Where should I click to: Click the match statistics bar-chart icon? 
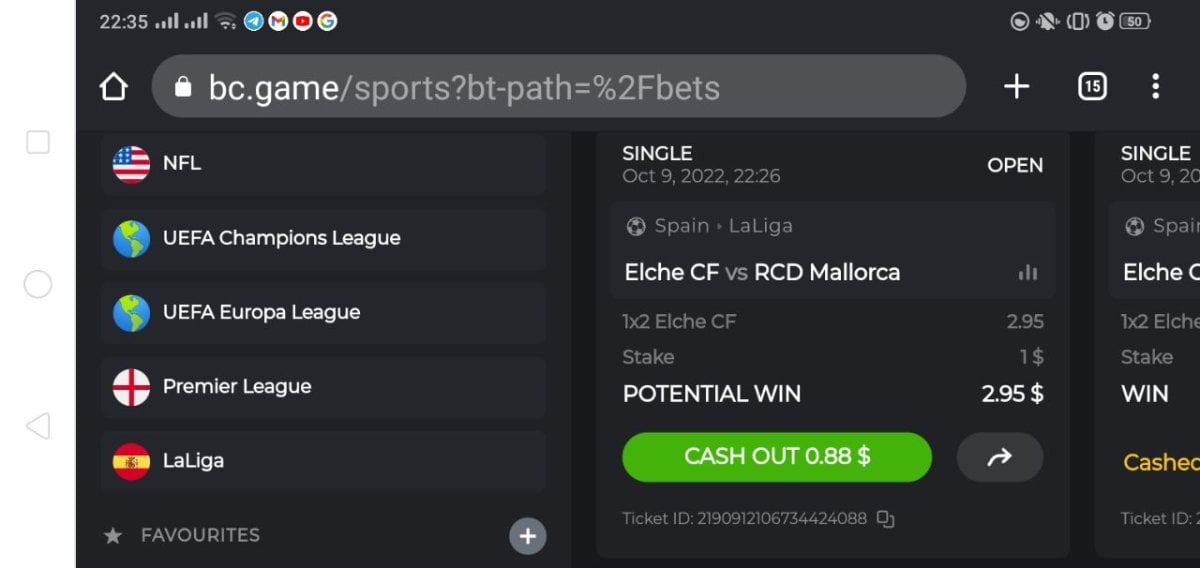[1027, 272]
